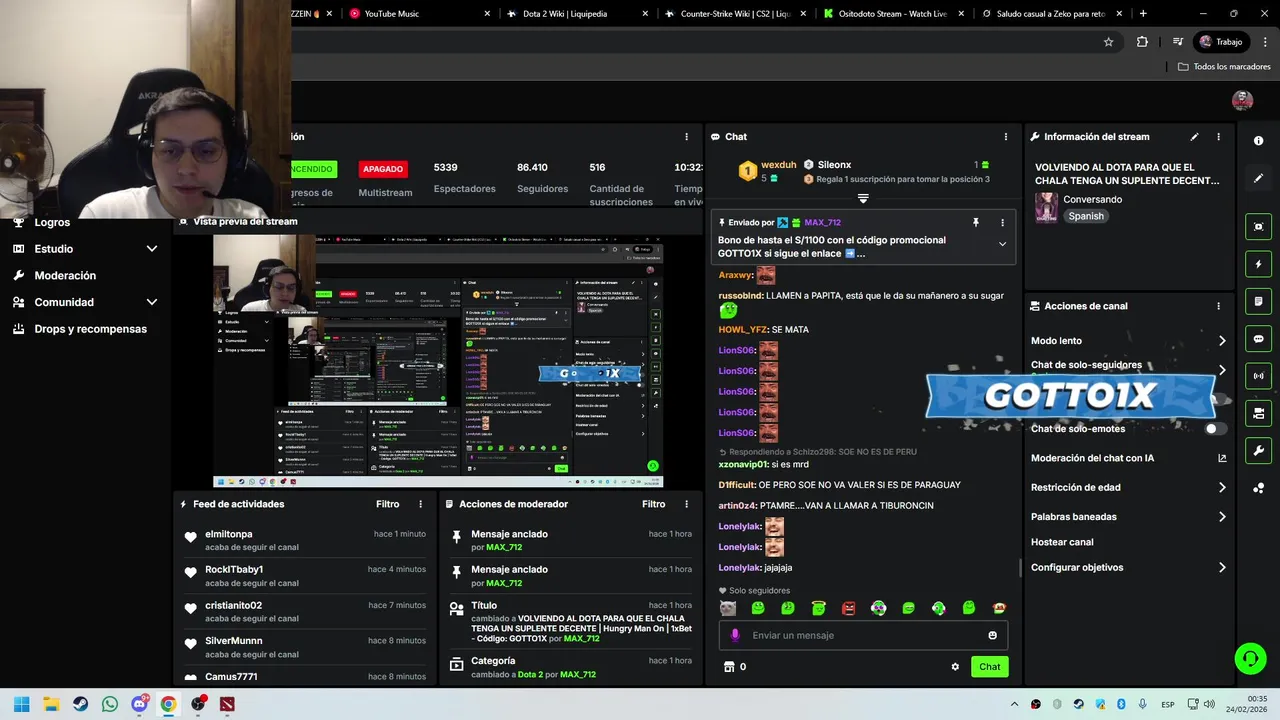Viewport: 1280px width, 720px height.
Task: Click the screen capture focus sidebar icon
Action: [1258, 227]
